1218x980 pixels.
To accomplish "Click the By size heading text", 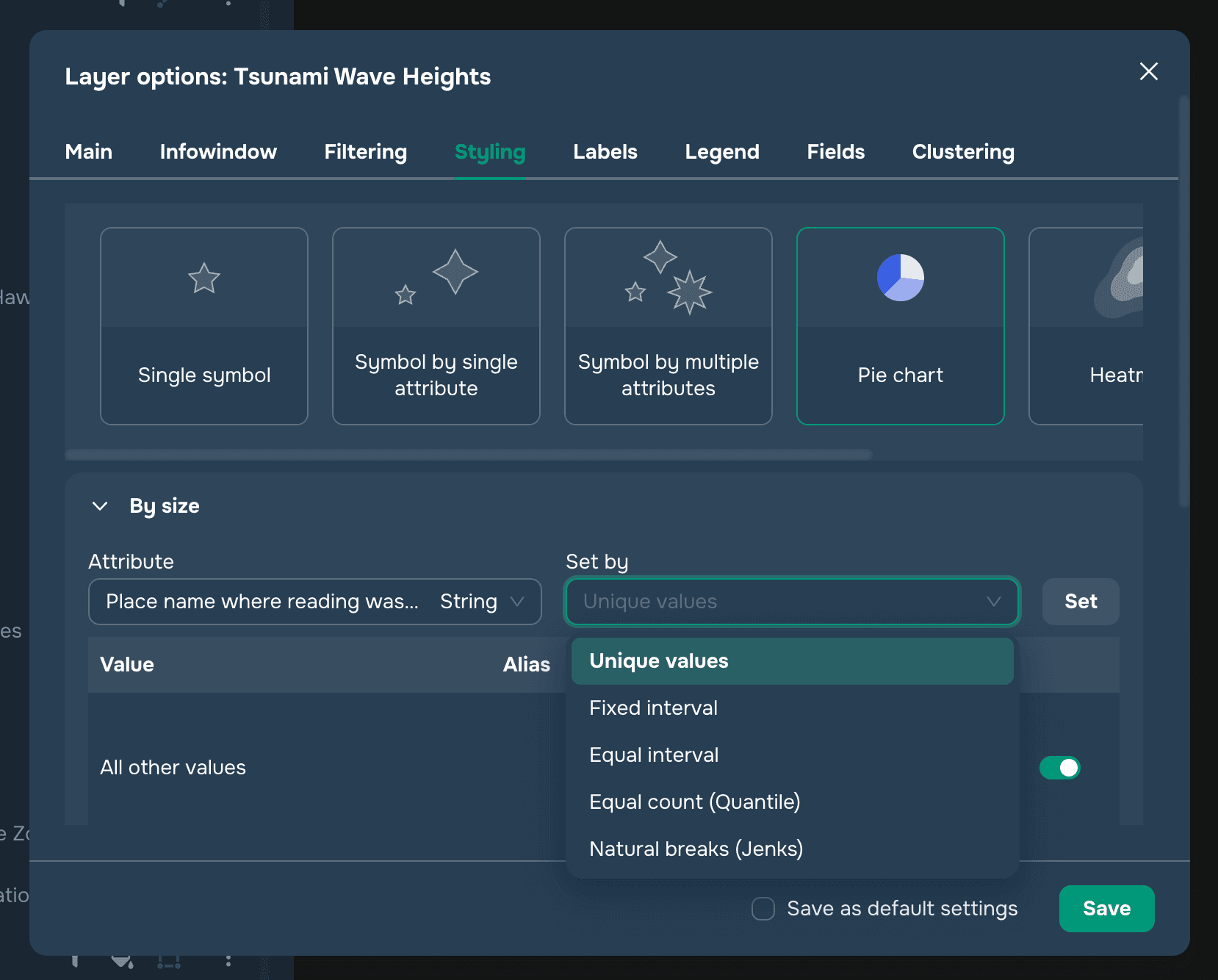I will click(x=165, y=506).
